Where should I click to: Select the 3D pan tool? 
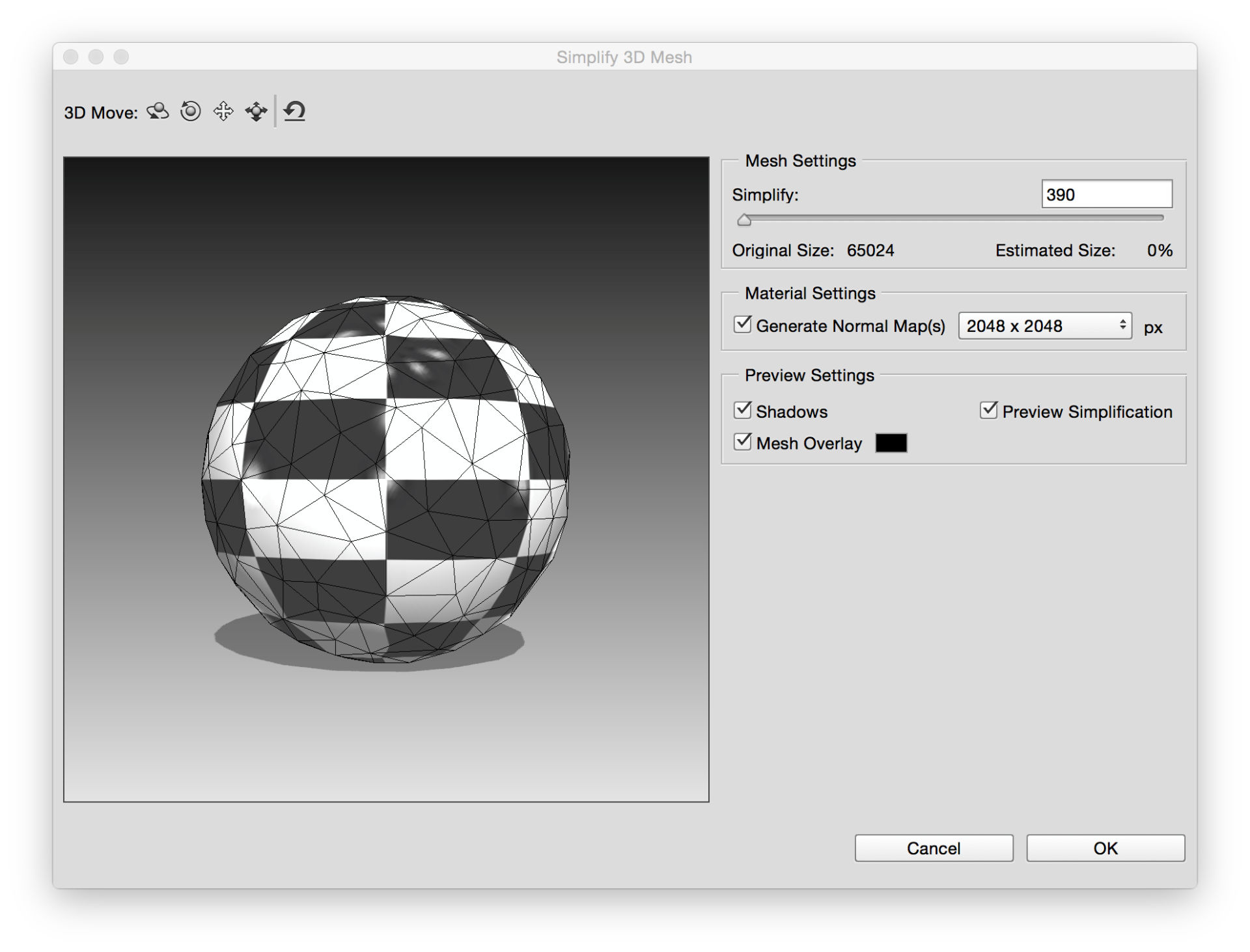coord(222,111)
